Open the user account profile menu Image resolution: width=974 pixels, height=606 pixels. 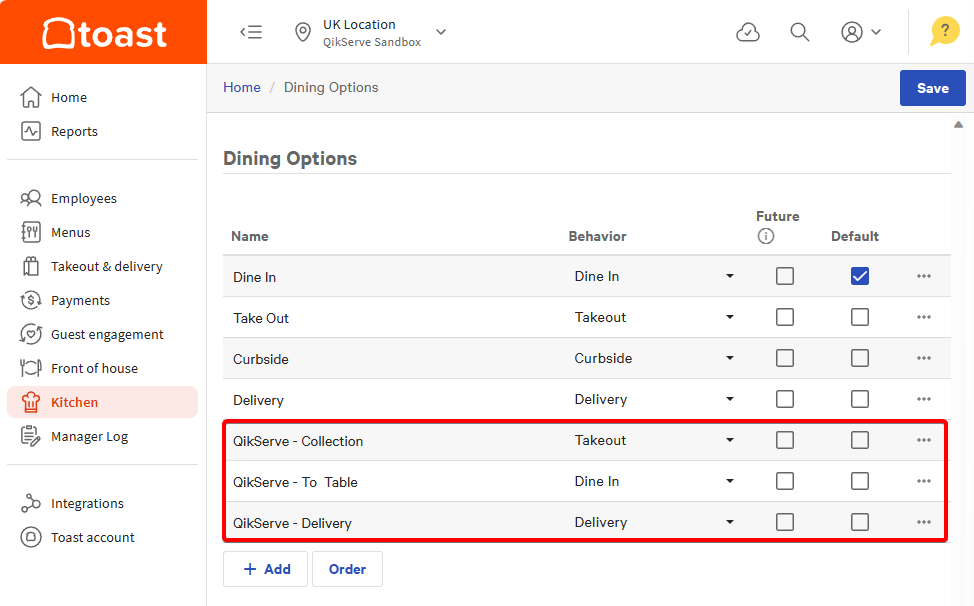860,32
